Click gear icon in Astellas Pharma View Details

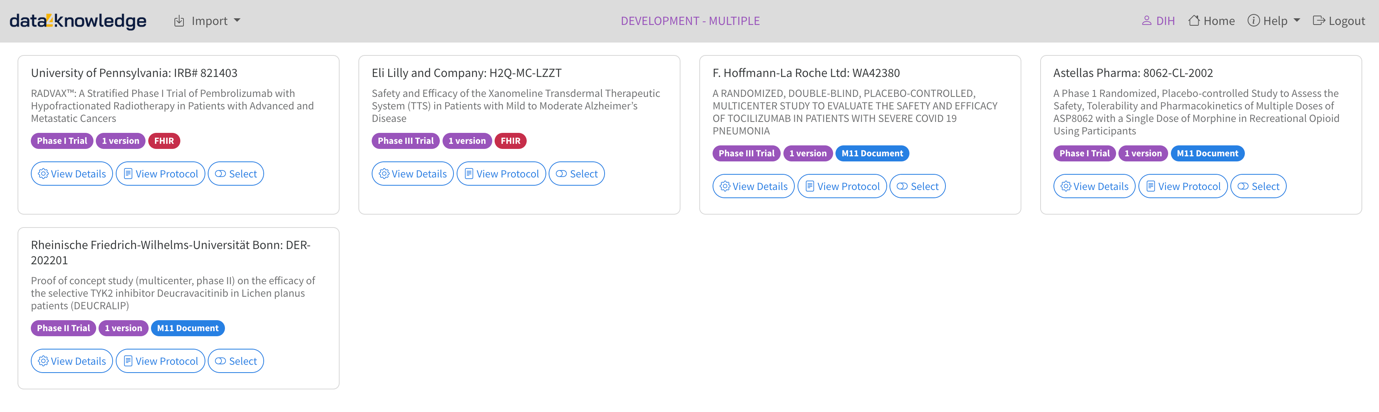pyautogui.click(x=1066, y=187)
